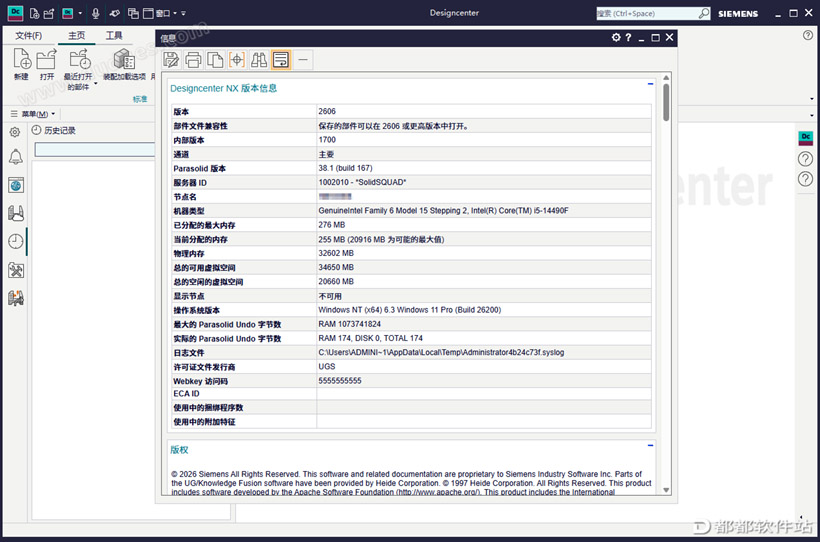Click the binoculars find icon in 信息 window
This screenshot has width=820, height=542.
tap(259, 60)
